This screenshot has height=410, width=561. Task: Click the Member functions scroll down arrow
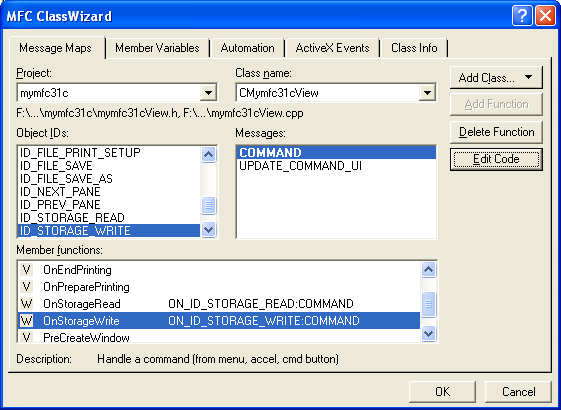pyautogui.click(x=429, y=333)
